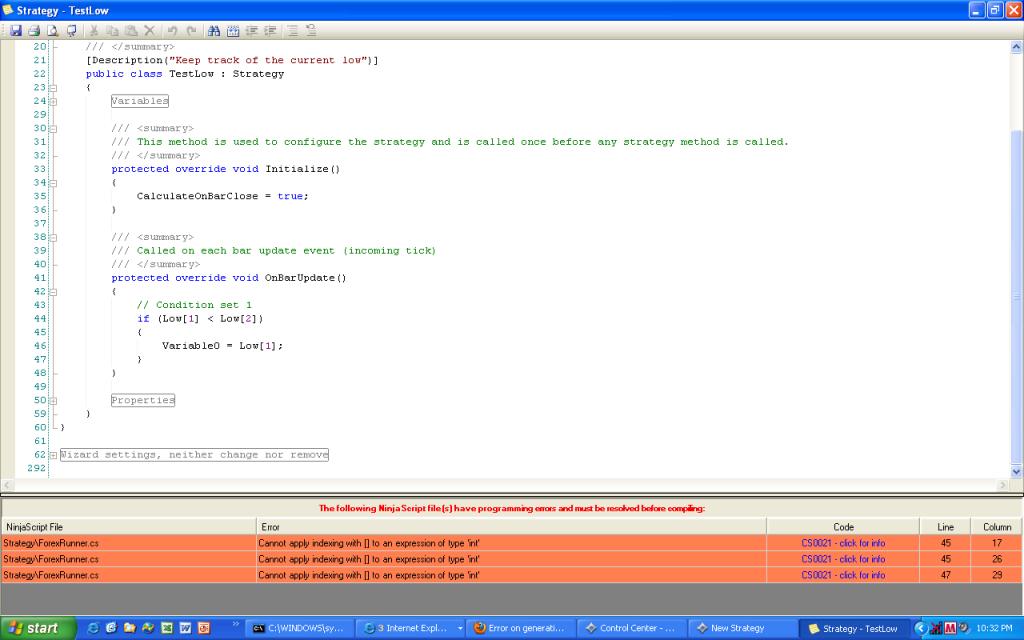Click the Error column header
This screenshot has width=1024, height=640.
[511, 526]
